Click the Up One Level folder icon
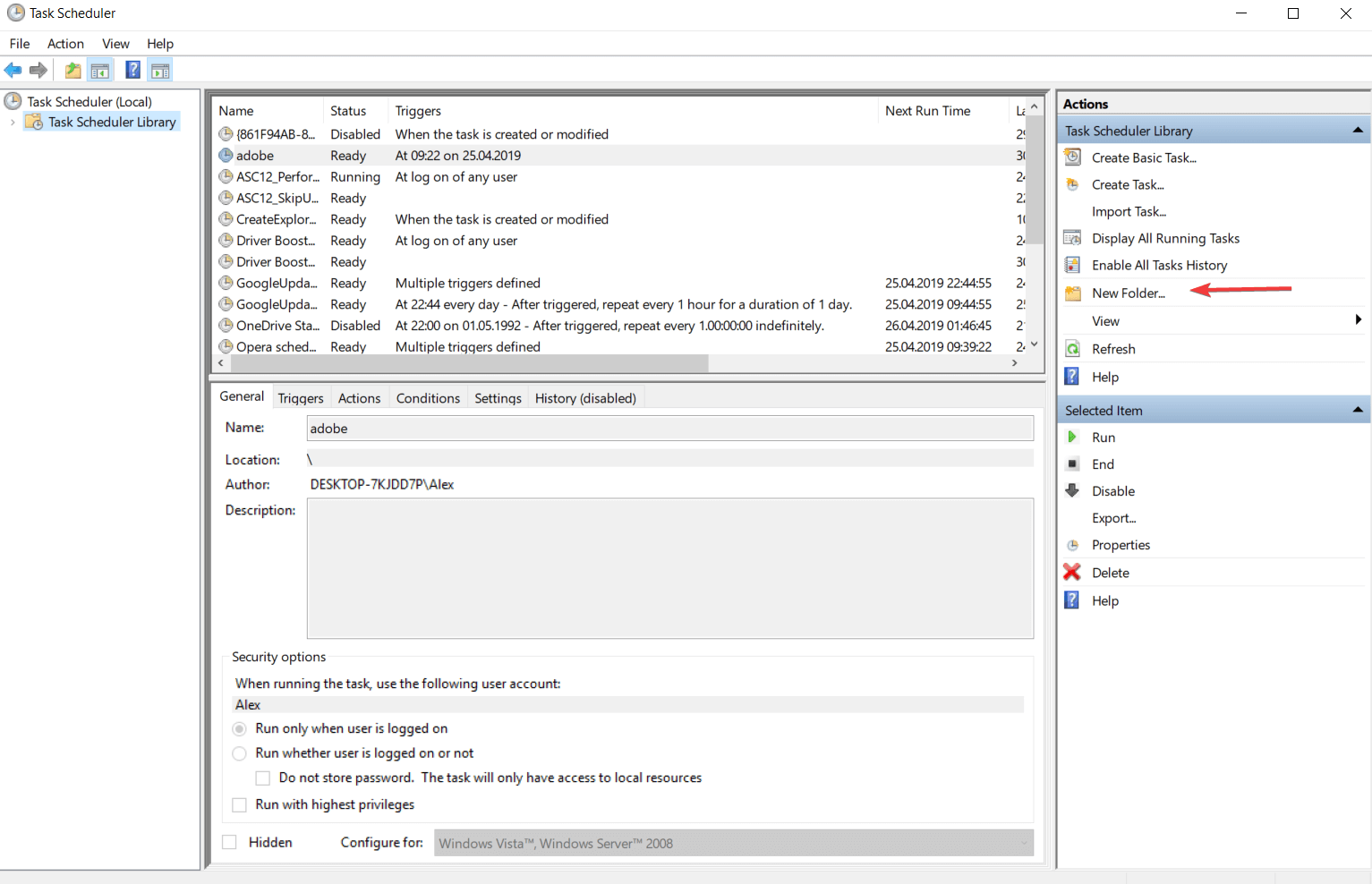Image resolution: width=1372 pixels, height=884 pixels. 72,70
